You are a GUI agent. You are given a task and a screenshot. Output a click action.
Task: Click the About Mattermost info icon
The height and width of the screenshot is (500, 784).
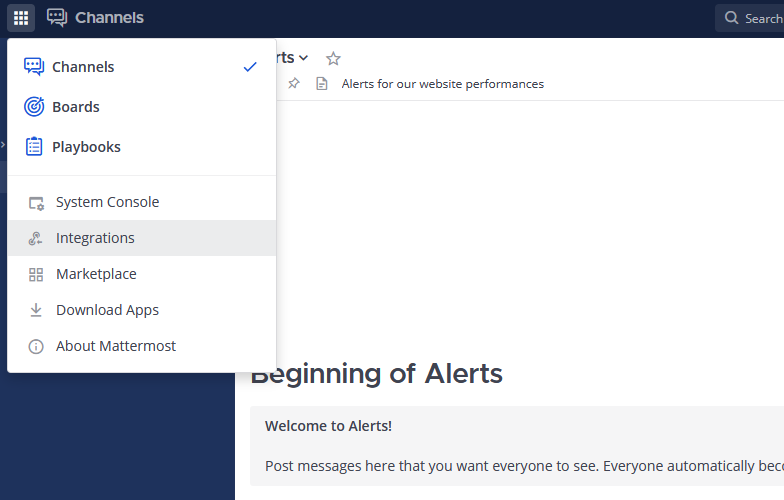[x=36, y=346]
